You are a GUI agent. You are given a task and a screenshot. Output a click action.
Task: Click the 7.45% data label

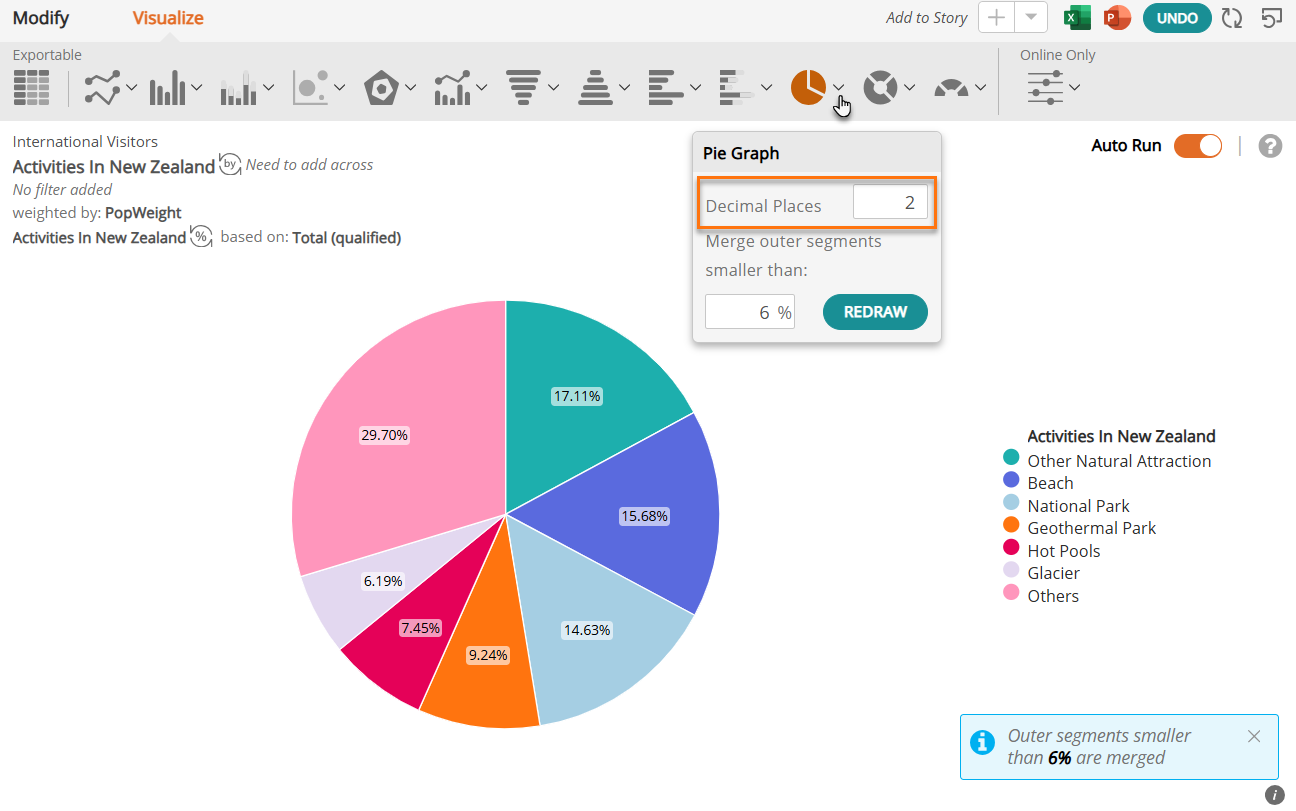pyautogui.click(x=420, y=628)
